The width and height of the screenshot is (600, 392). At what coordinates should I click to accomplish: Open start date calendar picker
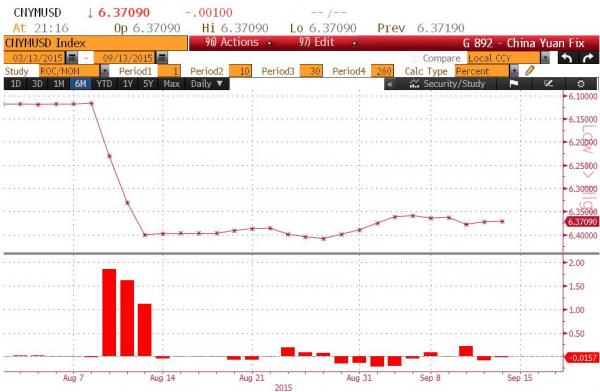72,58
